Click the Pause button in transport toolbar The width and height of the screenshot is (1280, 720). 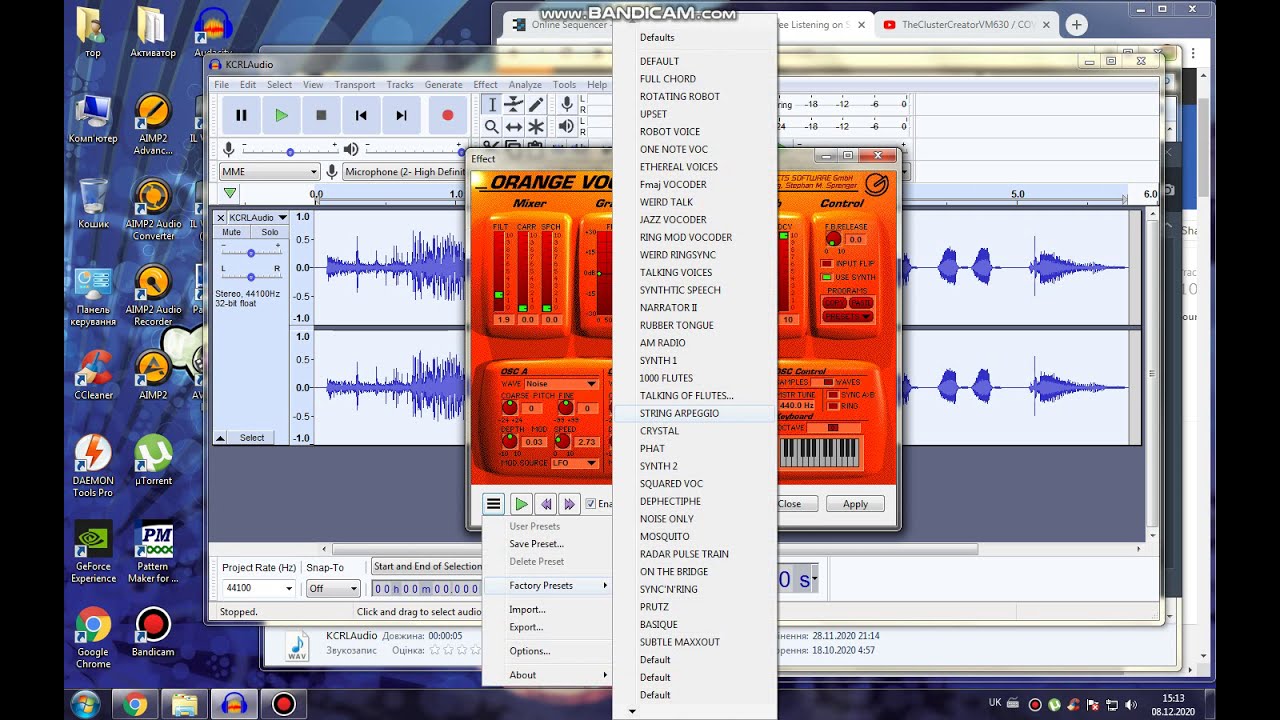241,115
